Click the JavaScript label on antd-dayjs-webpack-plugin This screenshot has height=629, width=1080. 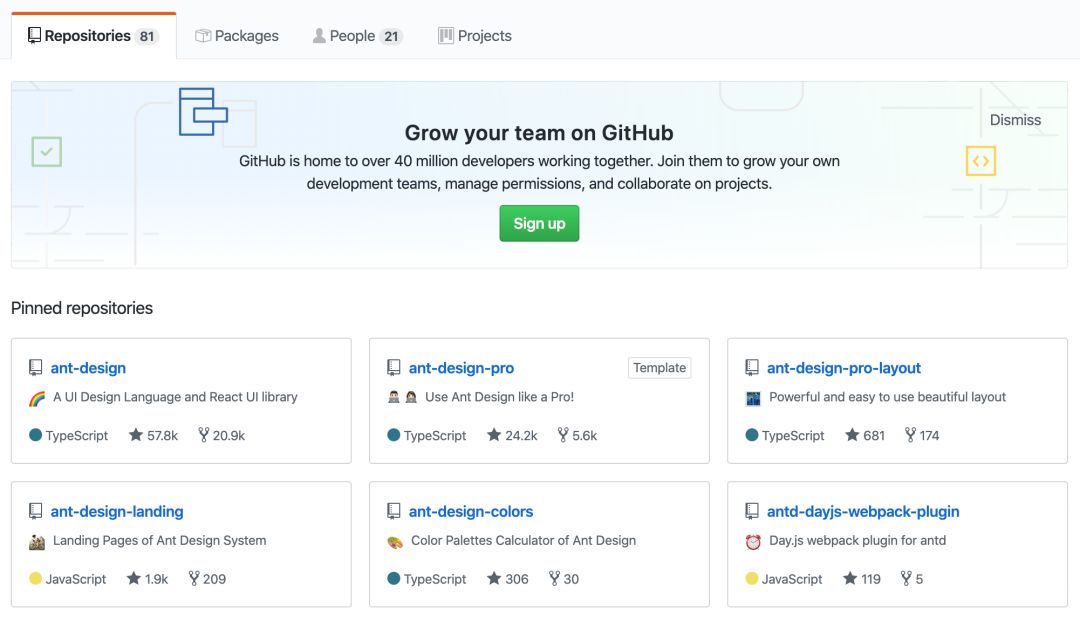pyautogui.click(x=792, y=579)
